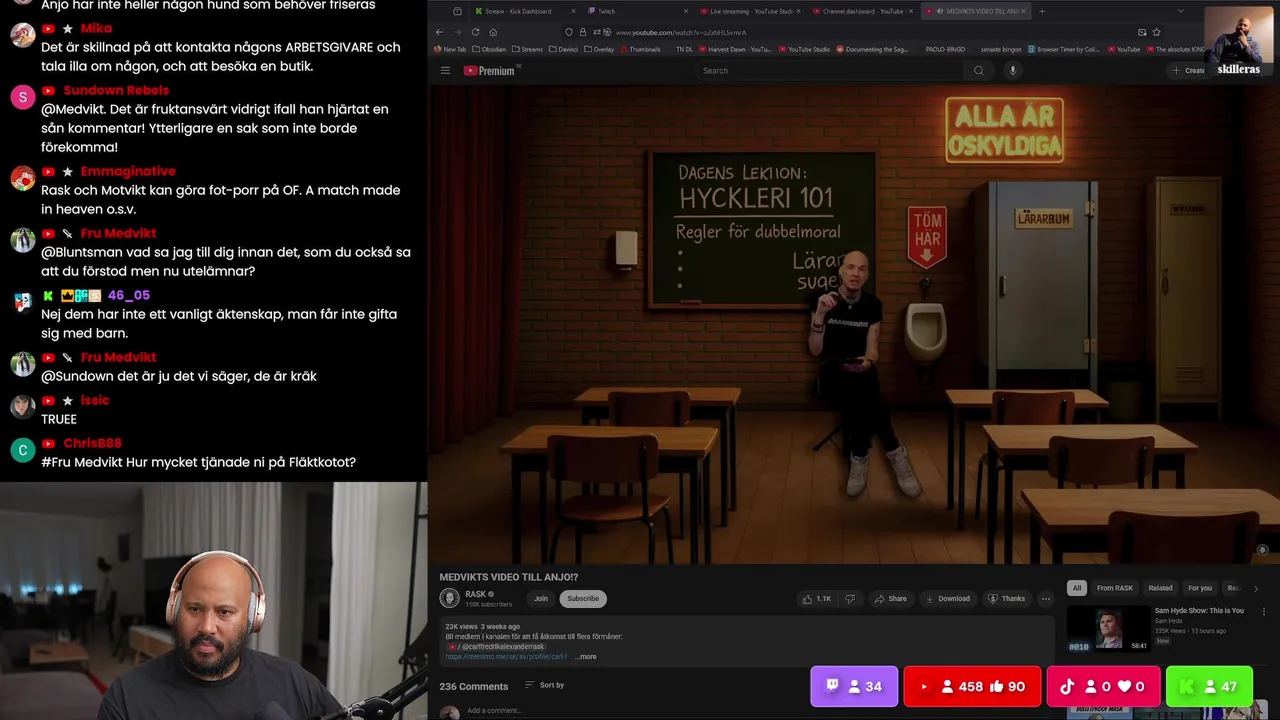Click the TikTok viewer count widget
Image resolution: width=1280 pixels, height=720 pixels.
[x=1103, y=686]
